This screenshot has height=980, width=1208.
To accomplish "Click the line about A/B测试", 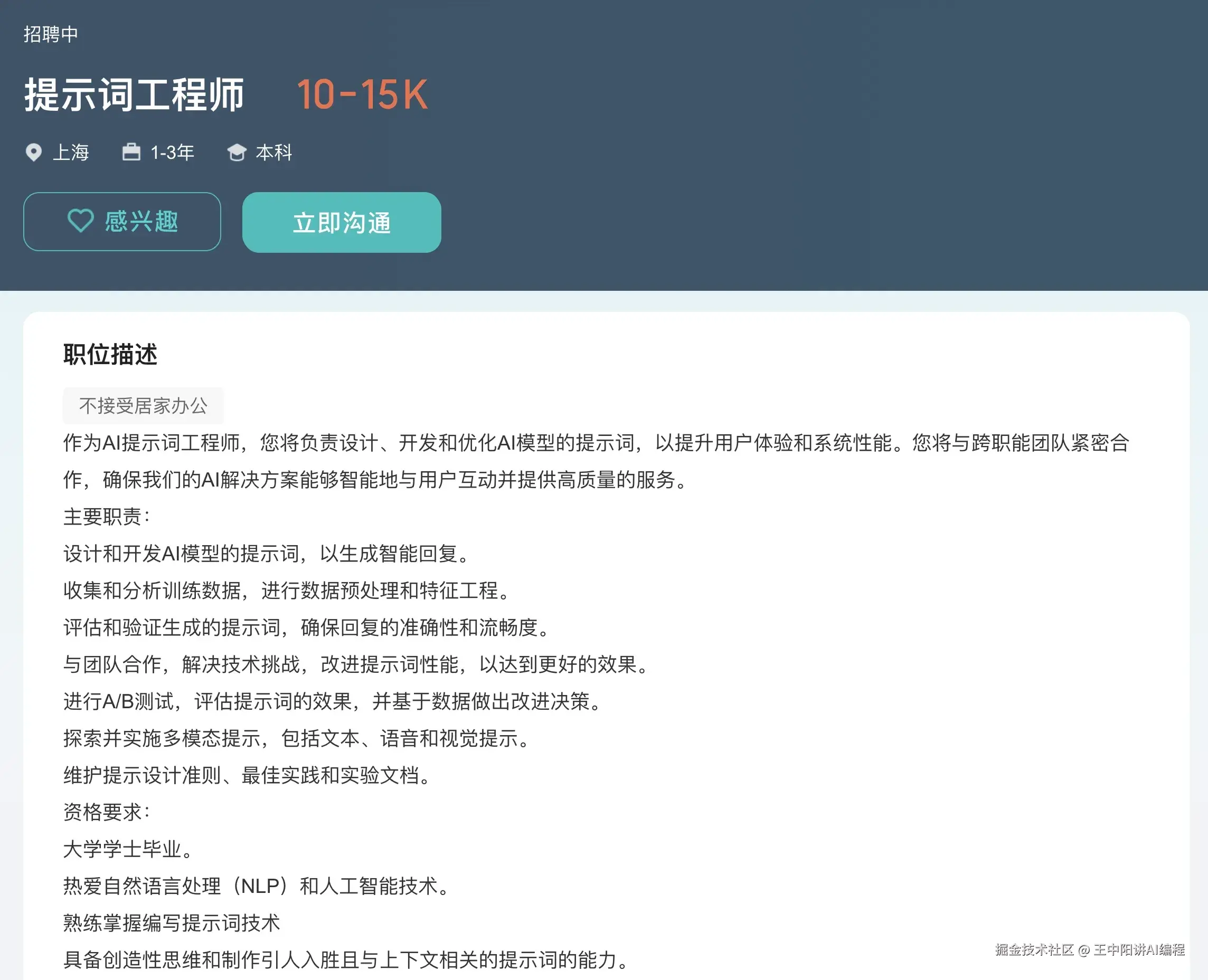I will point(333,701).
